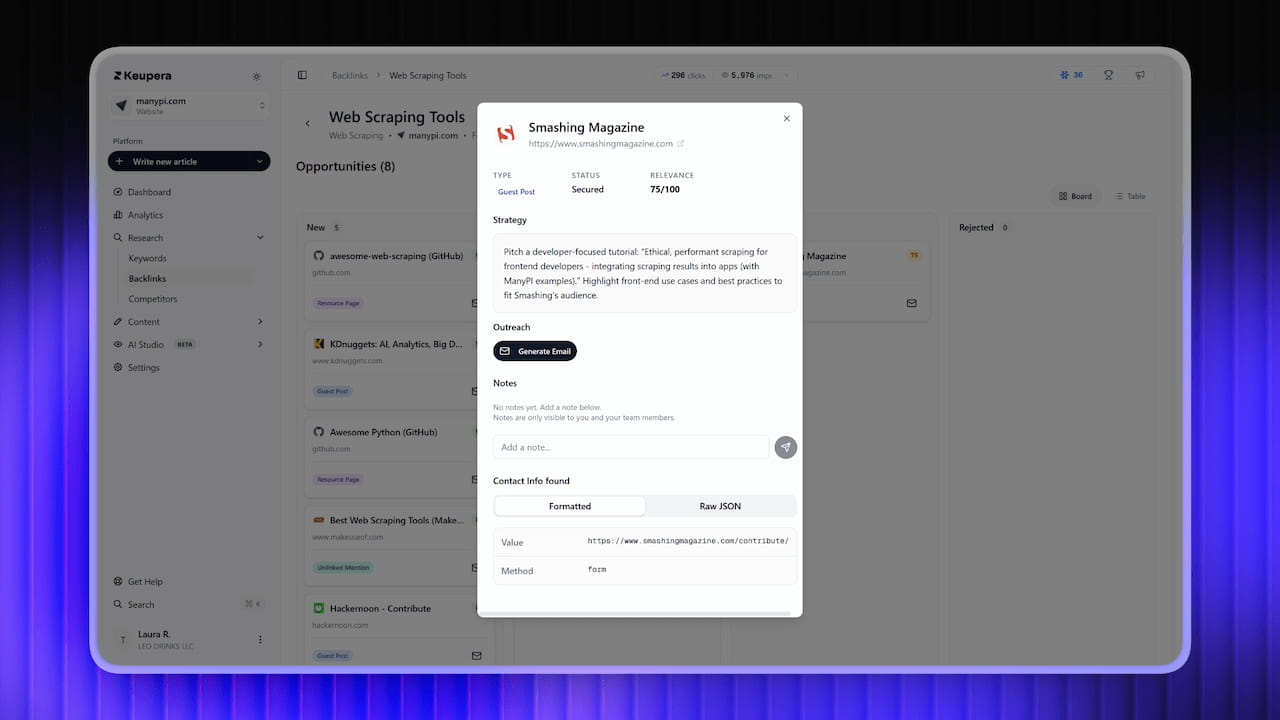Click the Generate Email button
The width and height of the screenshot is (1280, 720).
pos(535,351)
